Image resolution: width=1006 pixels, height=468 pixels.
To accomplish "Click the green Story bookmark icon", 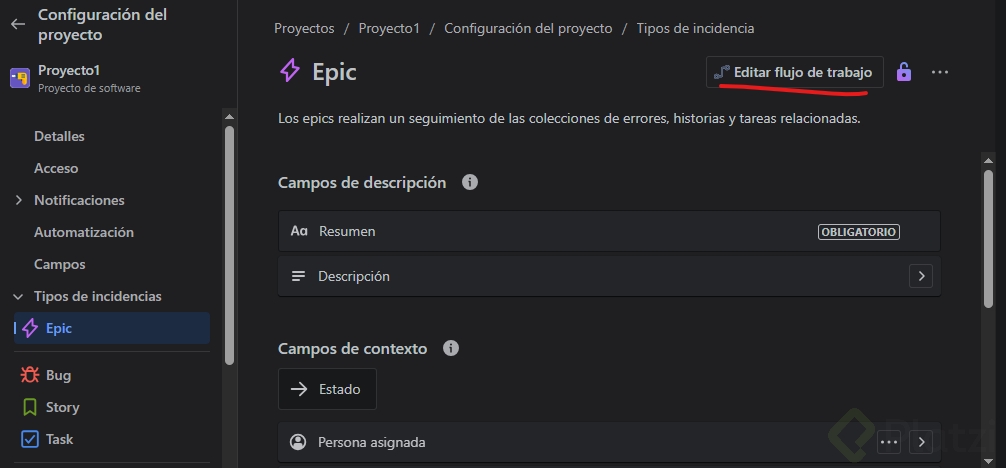I will 30,407.
